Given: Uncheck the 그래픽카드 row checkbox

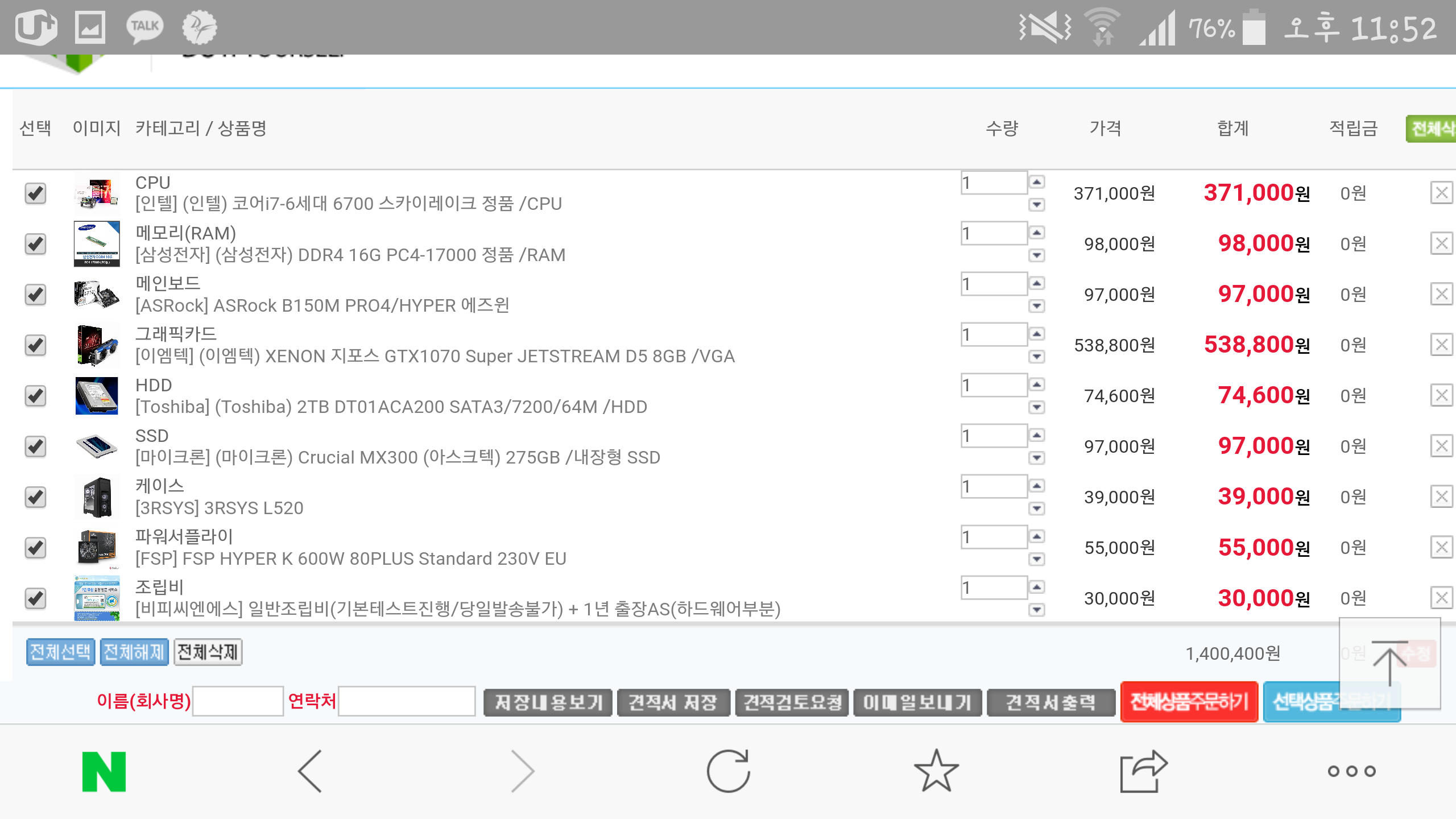Looking at the screenshot, I should pos(35,345).
